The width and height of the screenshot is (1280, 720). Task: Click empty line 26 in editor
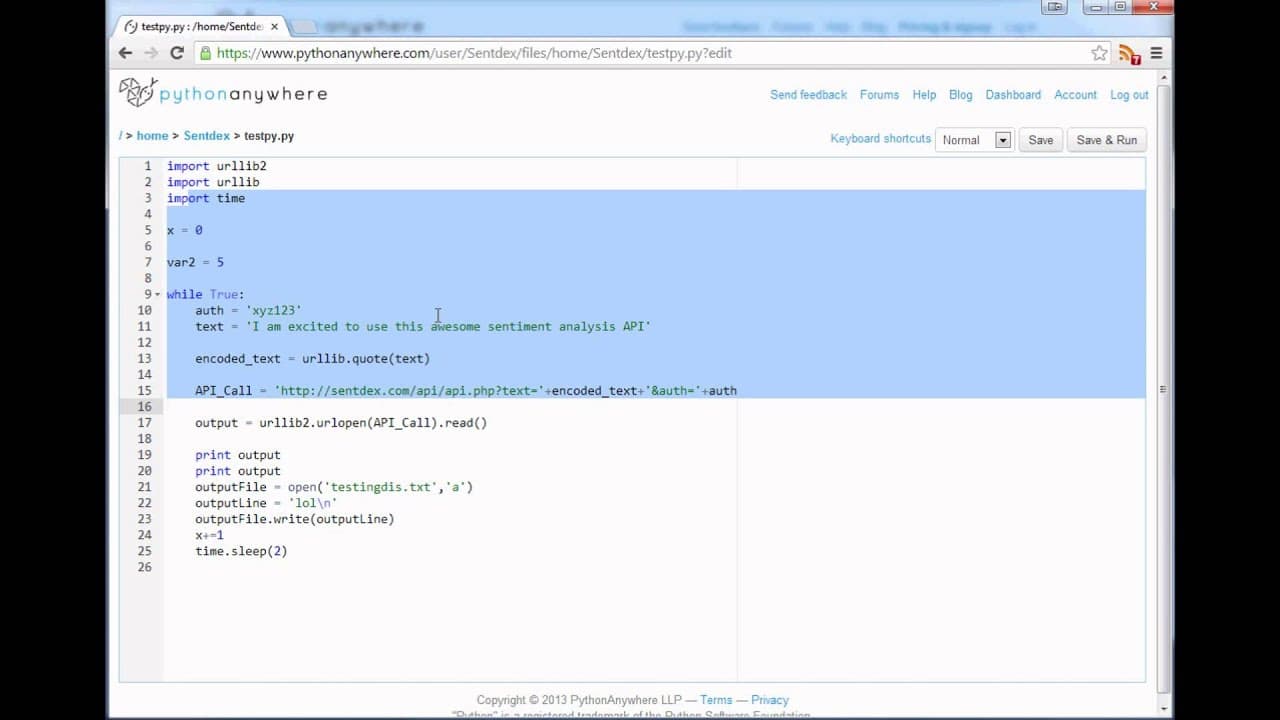pos(654,566)
